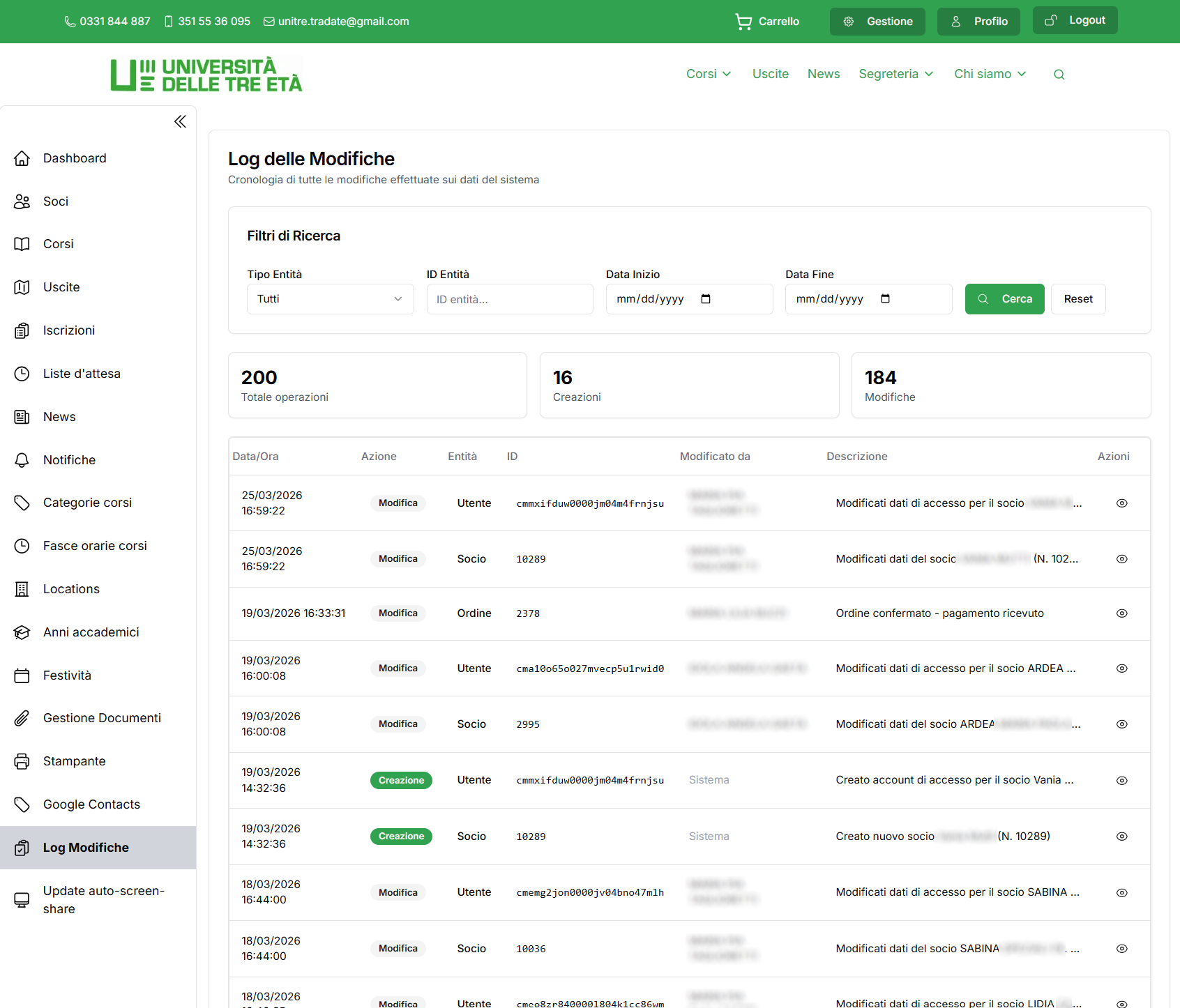The width and height of the screenshot is (1180, 1008).
Task: Log out using the Logout button
Action: pos(1075,21)
